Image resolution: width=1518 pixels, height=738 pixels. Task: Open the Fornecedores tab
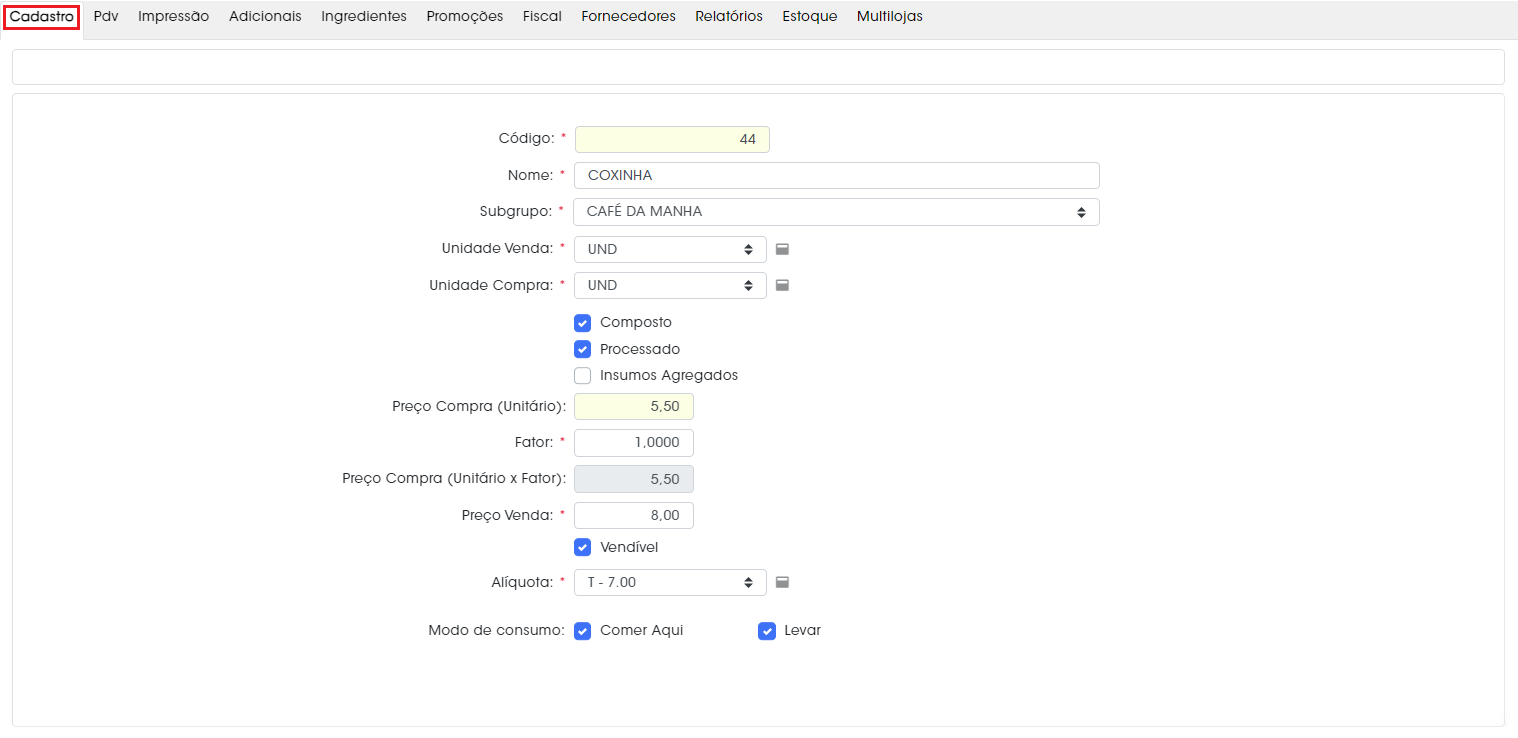coord(629,16)
